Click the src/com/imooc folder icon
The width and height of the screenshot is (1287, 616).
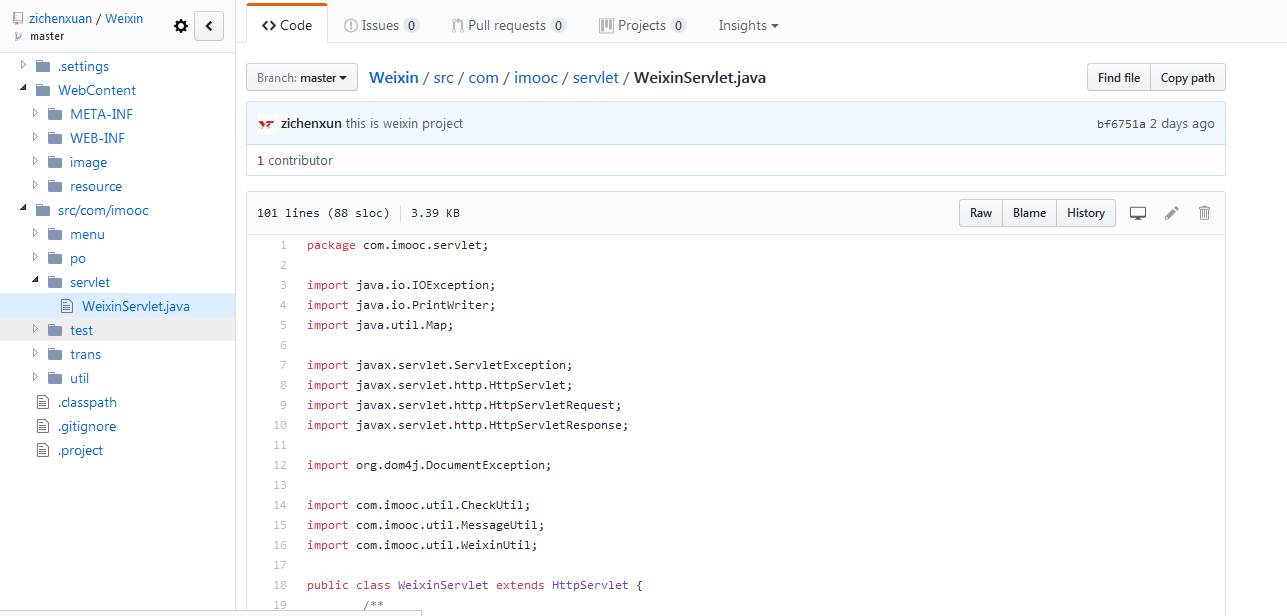(43, 210)
